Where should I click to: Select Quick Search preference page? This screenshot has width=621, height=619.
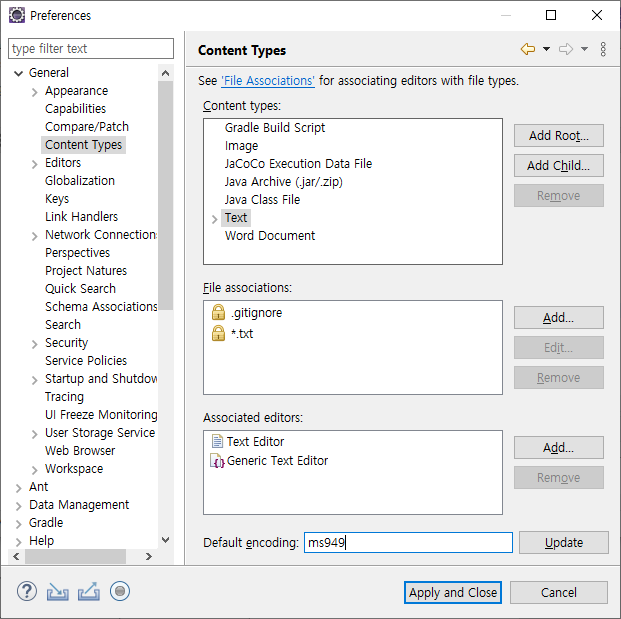coord(80,289)
